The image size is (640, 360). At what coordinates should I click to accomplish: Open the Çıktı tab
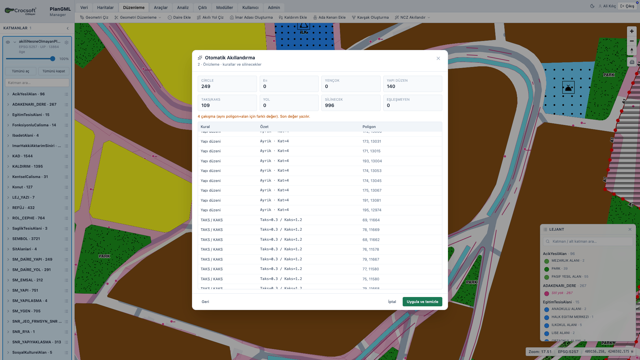tap(202, 7)
